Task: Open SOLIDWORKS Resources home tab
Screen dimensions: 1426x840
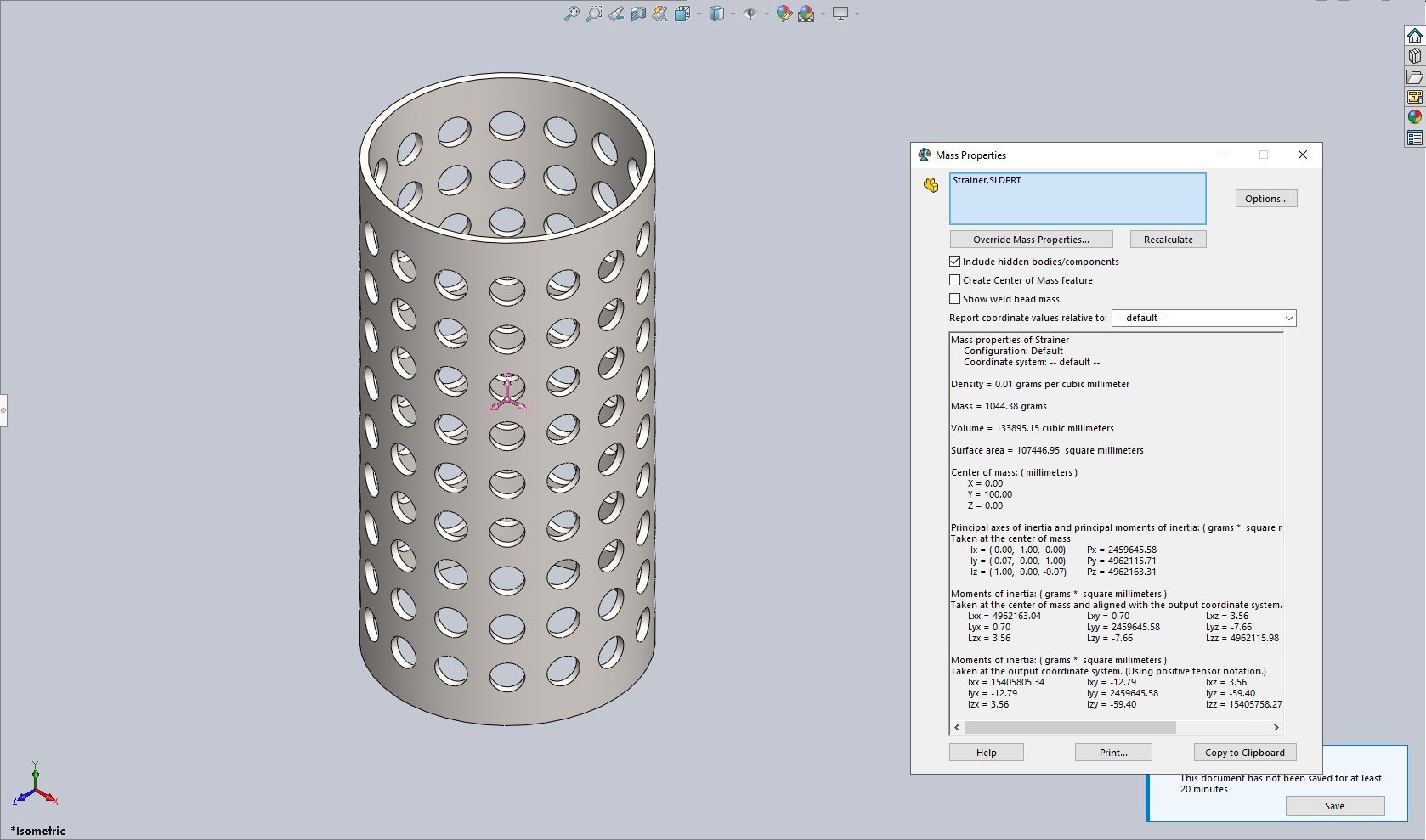Action: 1415,36
